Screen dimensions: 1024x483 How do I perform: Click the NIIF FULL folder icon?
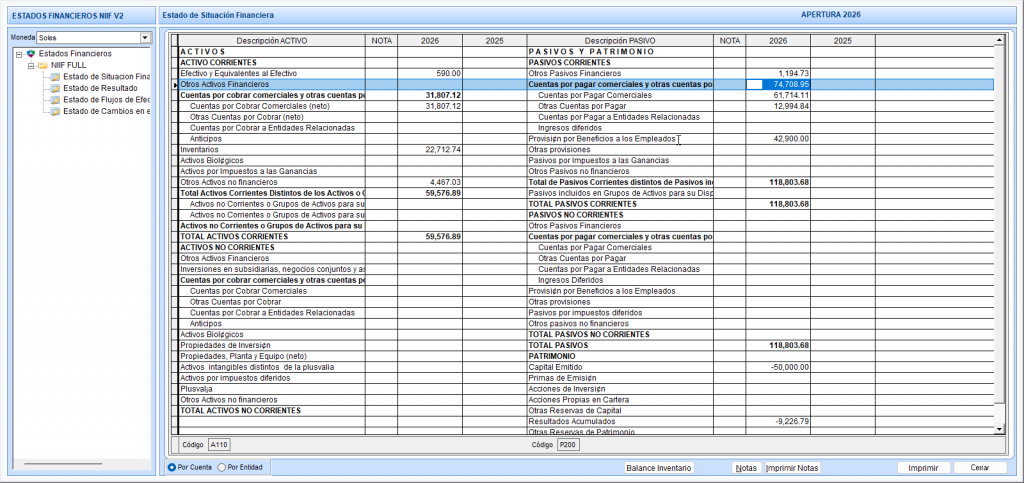[x=42, y=65]
